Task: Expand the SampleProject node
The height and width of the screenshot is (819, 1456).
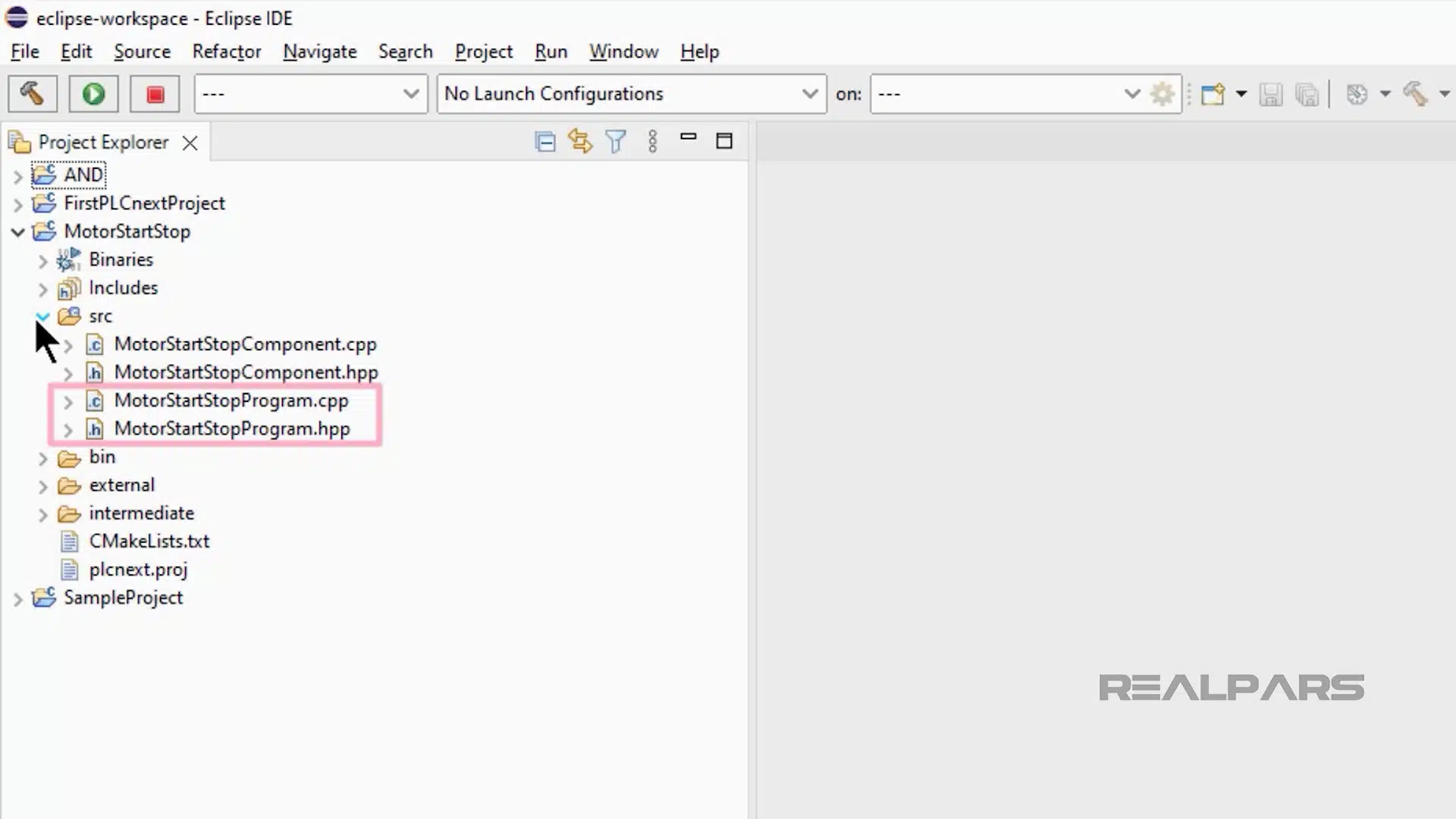Action: click(17, 599)
